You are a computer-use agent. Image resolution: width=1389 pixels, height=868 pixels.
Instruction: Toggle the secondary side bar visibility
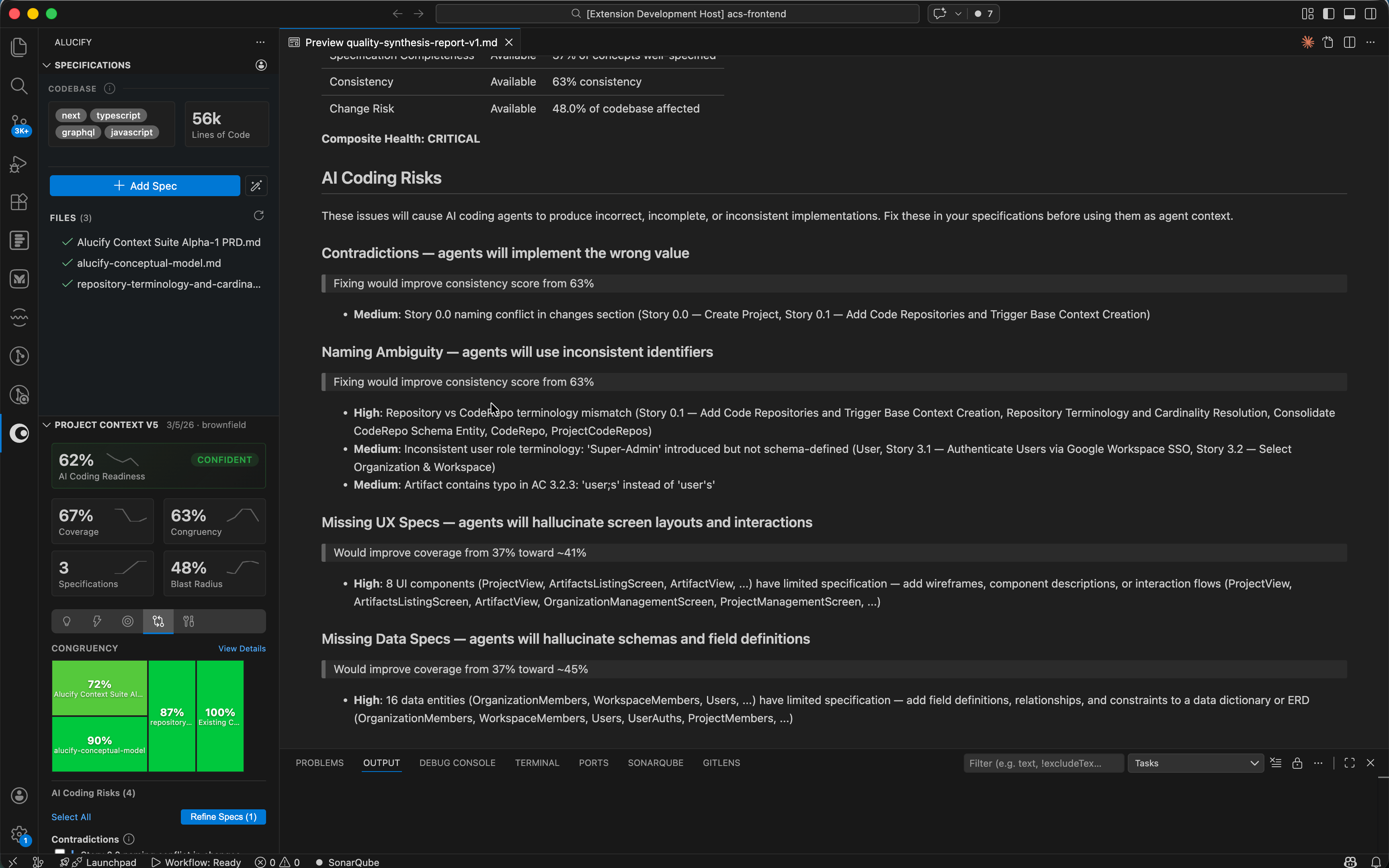coord(1371,13)
